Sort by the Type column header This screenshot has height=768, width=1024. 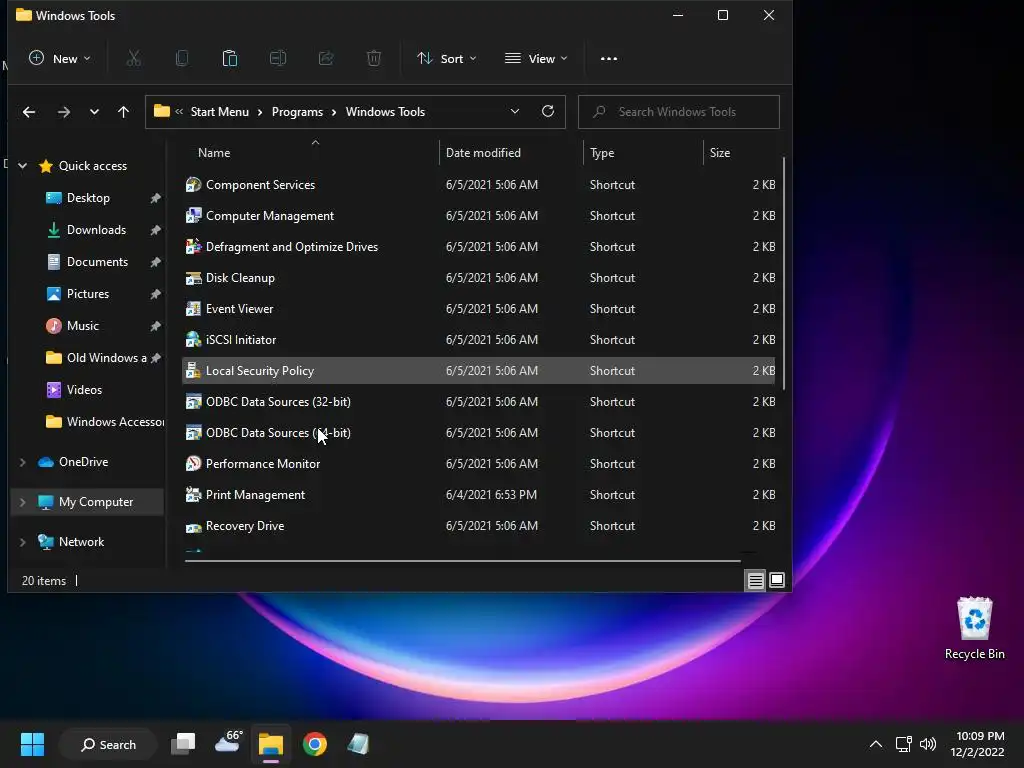pyautogui.click(x=602, y=153)
